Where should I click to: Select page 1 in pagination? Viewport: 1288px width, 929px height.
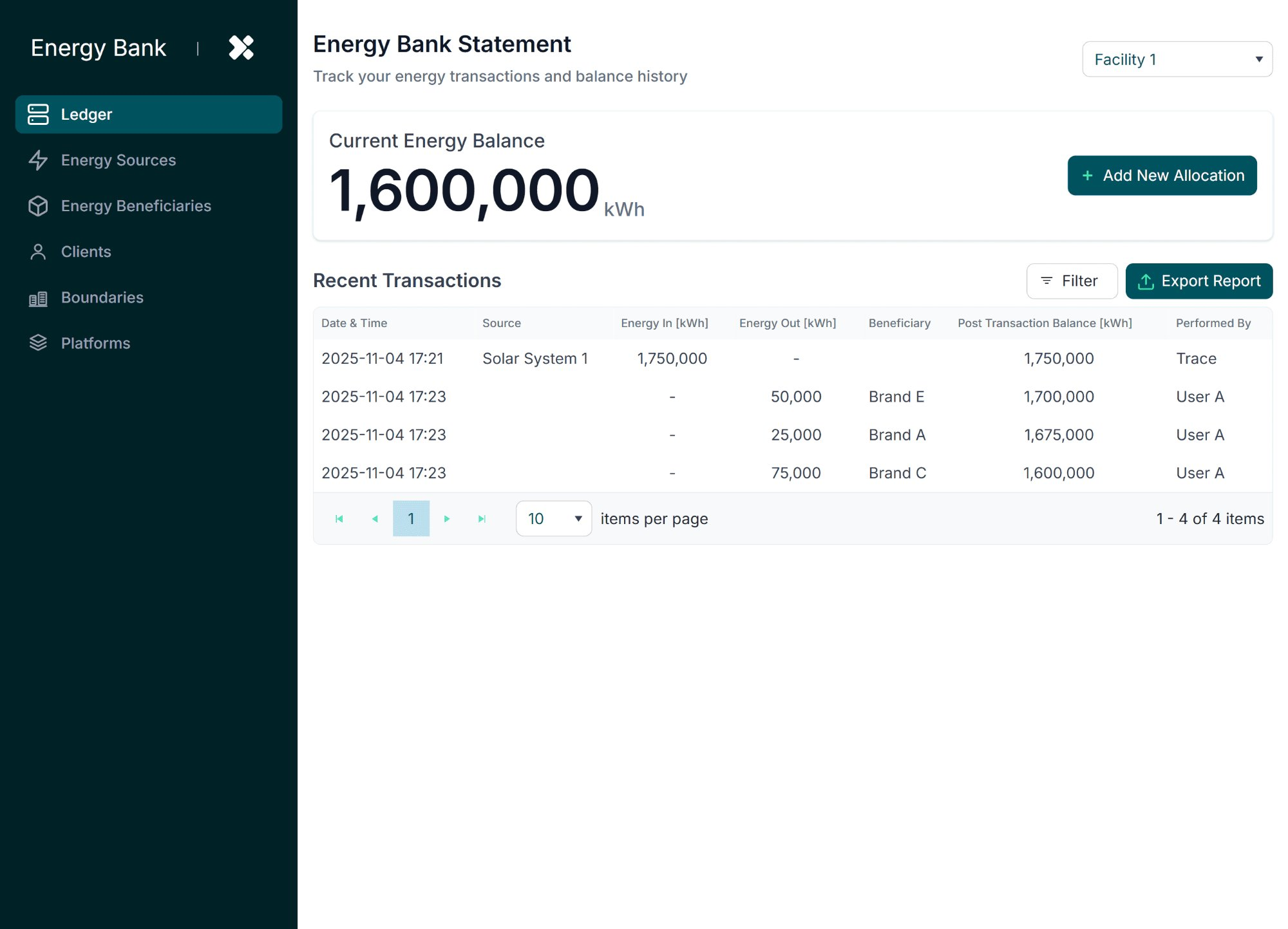point(412,518)
